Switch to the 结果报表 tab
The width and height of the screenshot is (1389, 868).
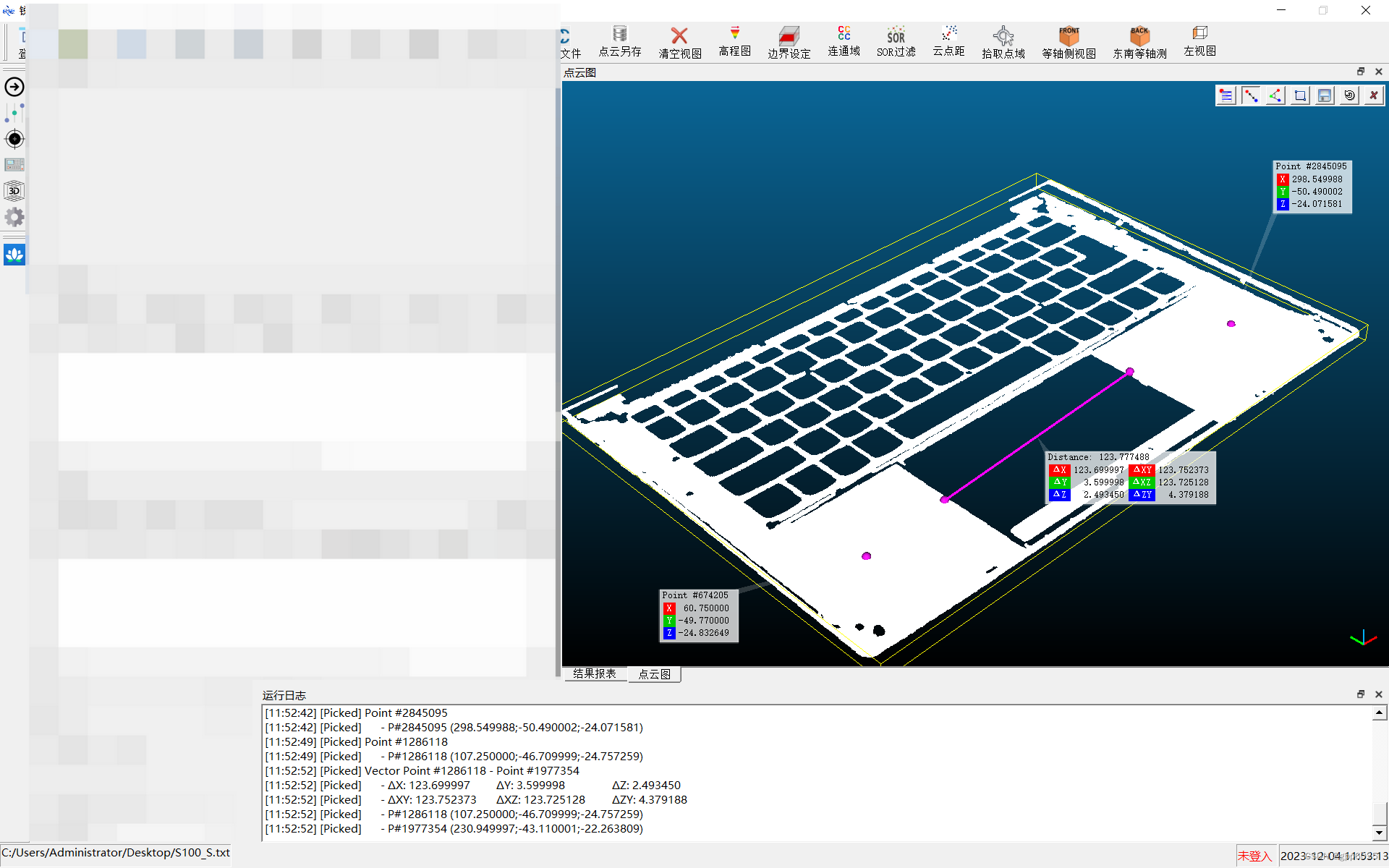coord(595,673)
